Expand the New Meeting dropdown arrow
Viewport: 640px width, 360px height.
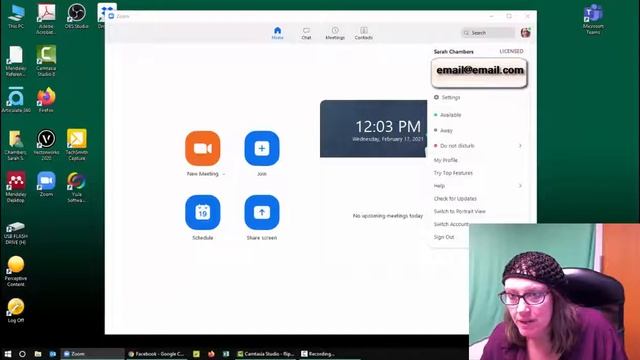click(224, 174)
